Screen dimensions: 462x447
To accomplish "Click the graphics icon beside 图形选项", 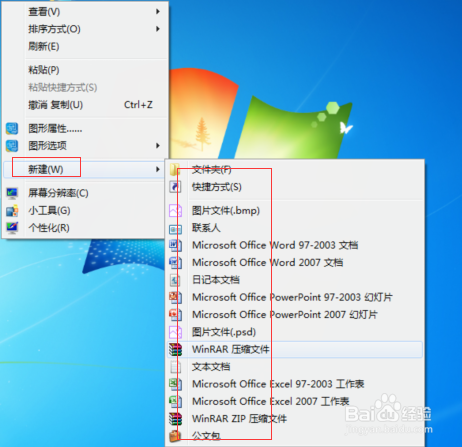I will pos(12,146).
